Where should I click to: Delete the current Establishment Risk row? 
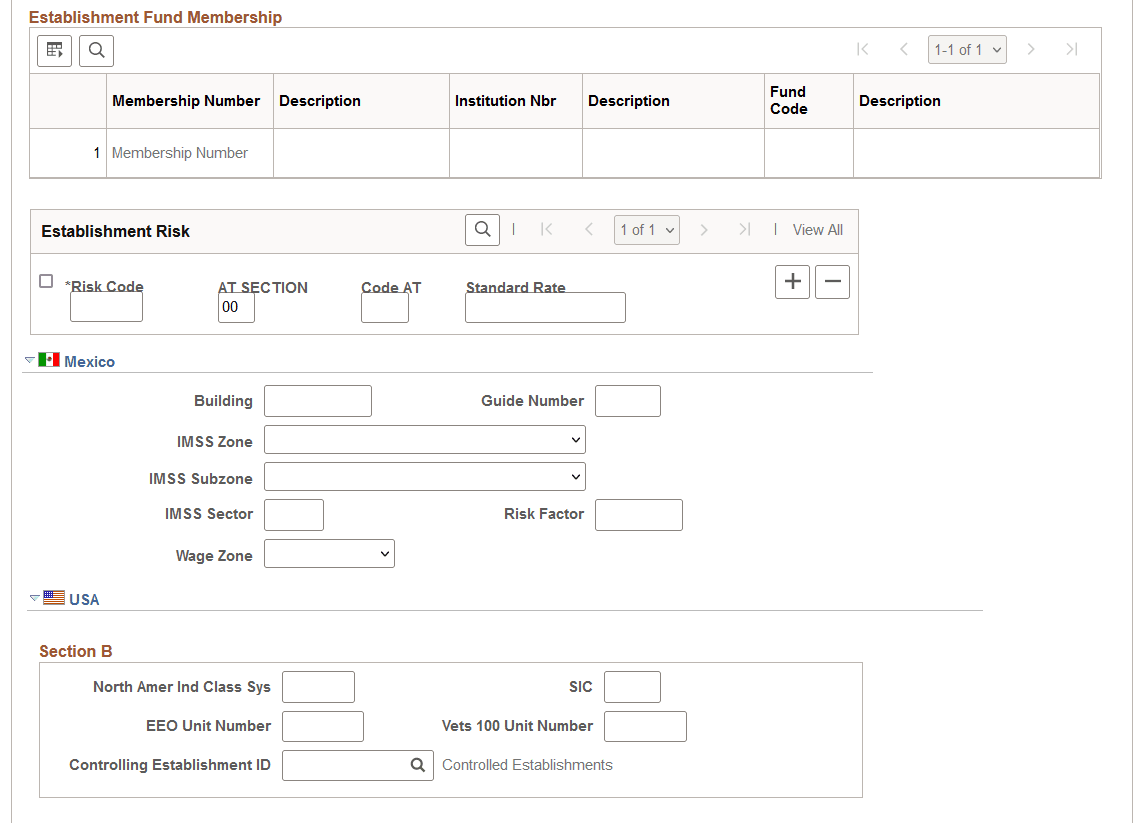click(832, 281)
